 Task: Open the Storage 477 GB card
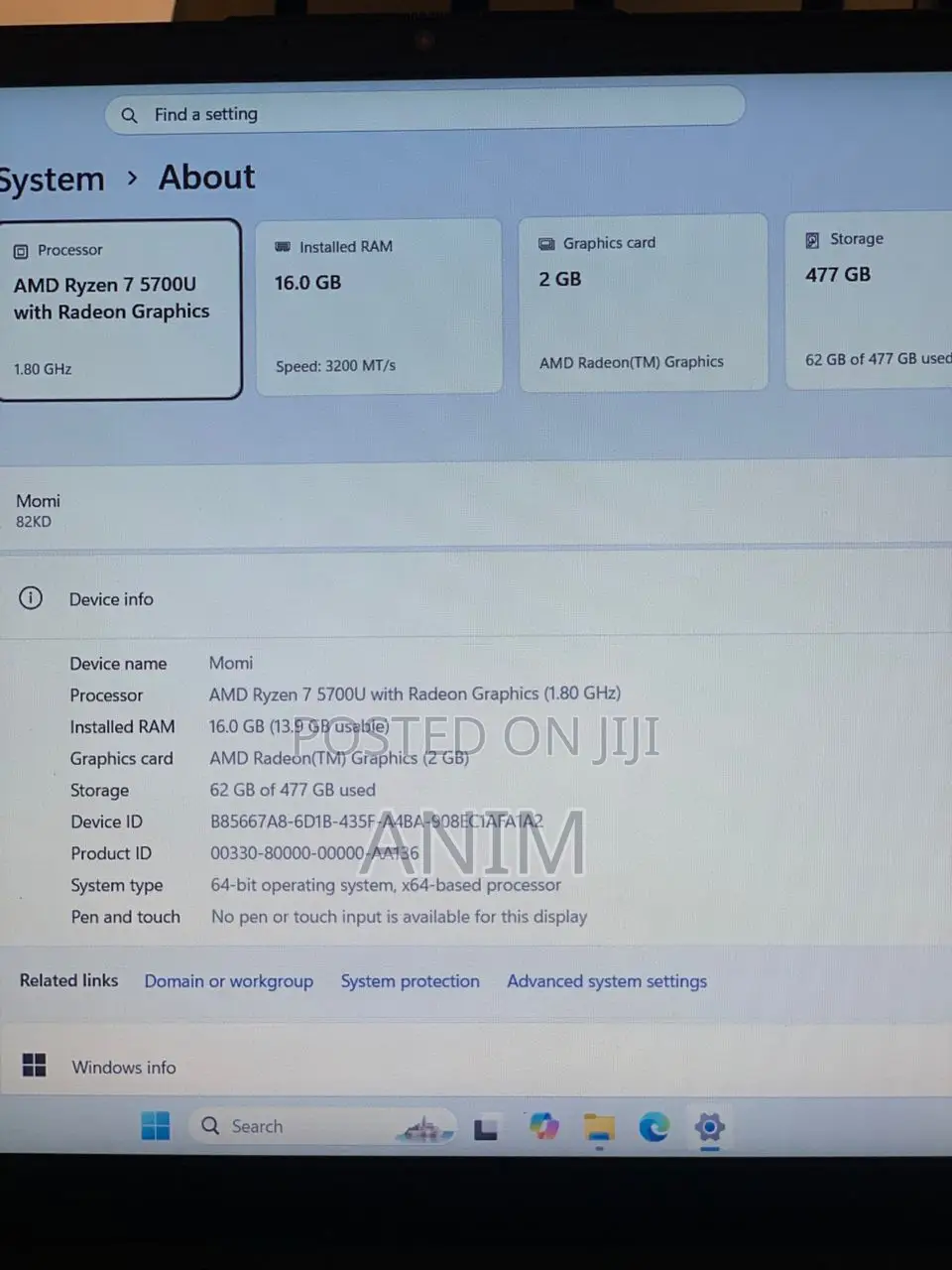[870, 300]
